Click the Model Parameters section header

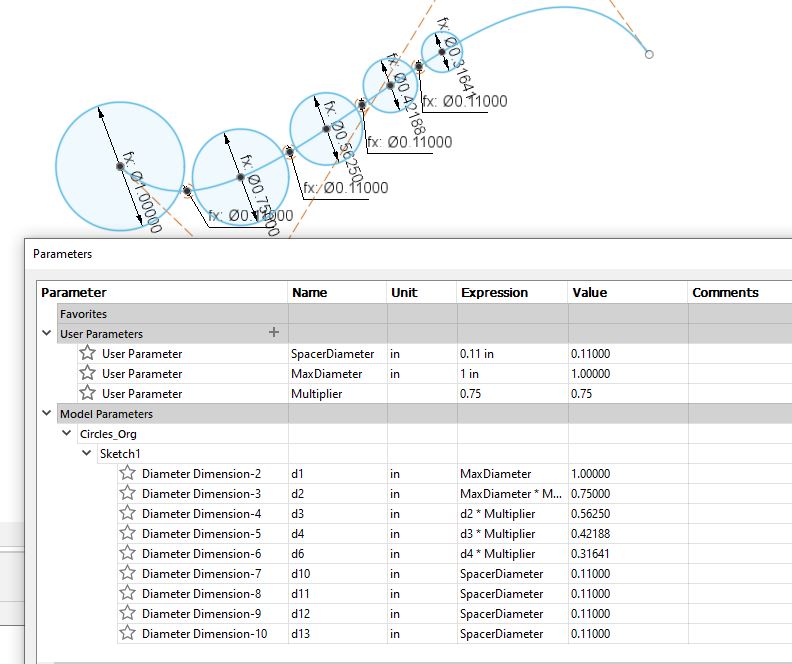(106, 414)
